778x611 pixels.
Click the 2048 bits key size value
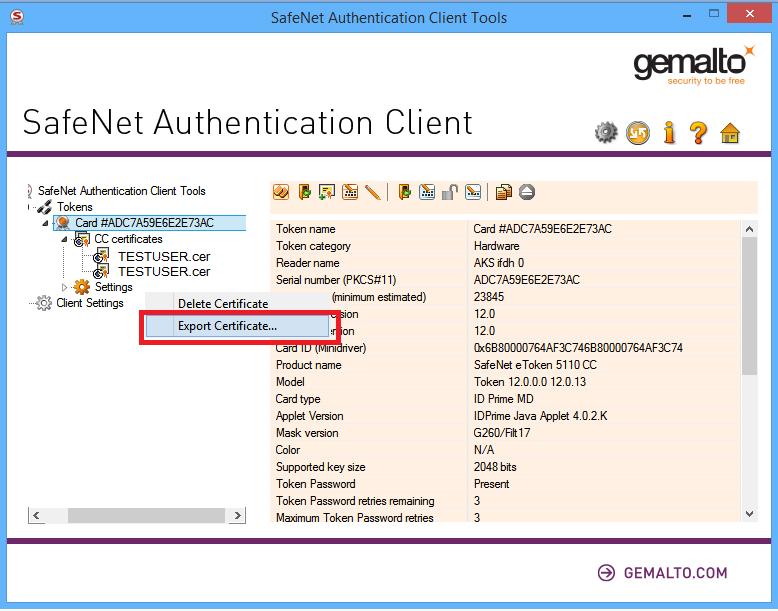495,467
